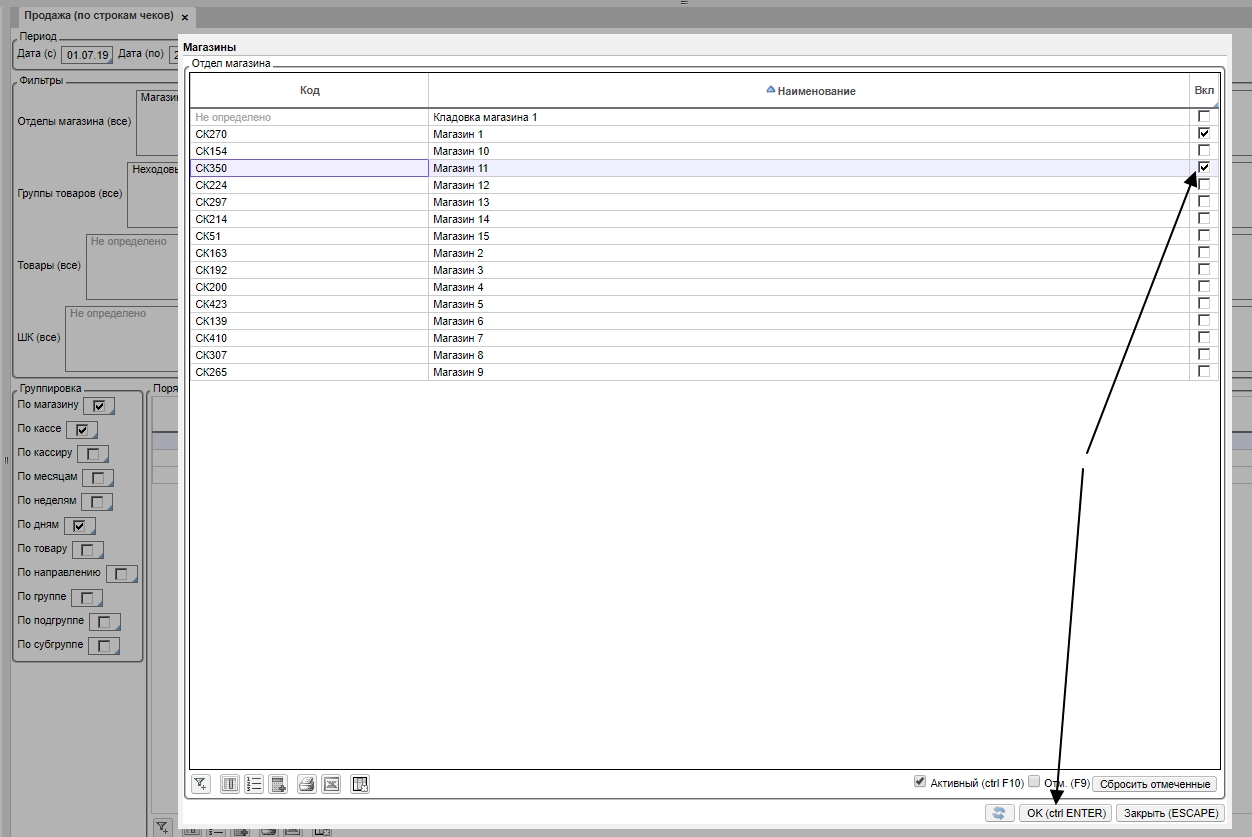
Task: Click the filter icon in dialog toolbar
Action: 201,784
